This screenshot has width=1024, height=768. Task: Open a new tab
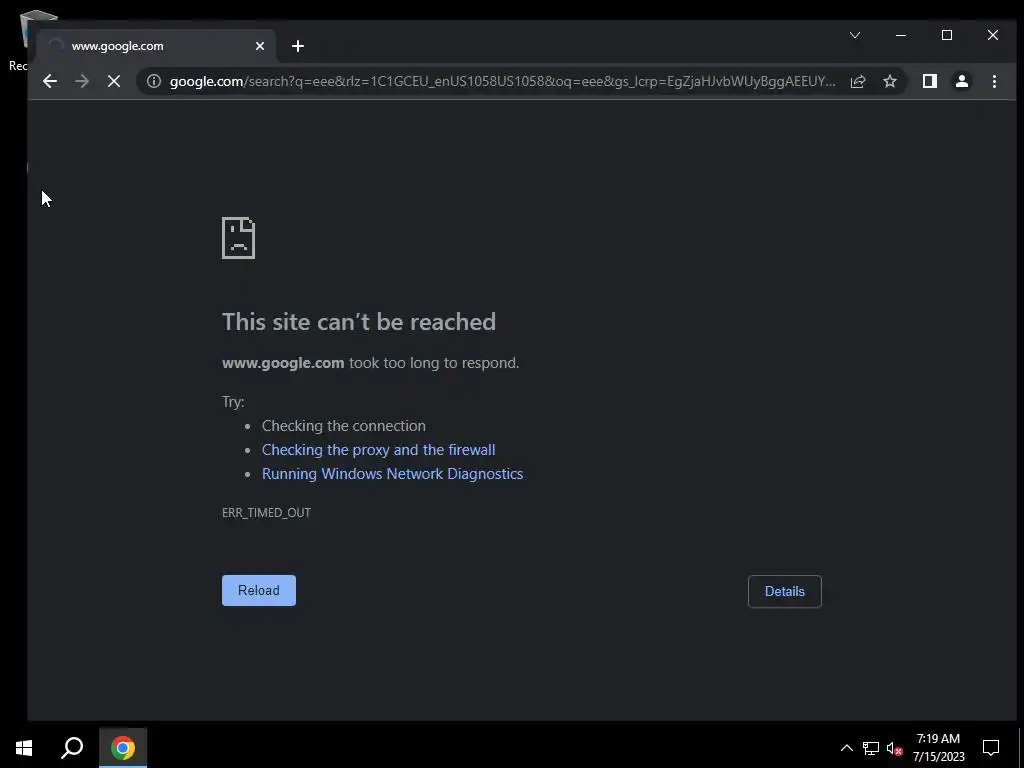(x=298, y=46)
